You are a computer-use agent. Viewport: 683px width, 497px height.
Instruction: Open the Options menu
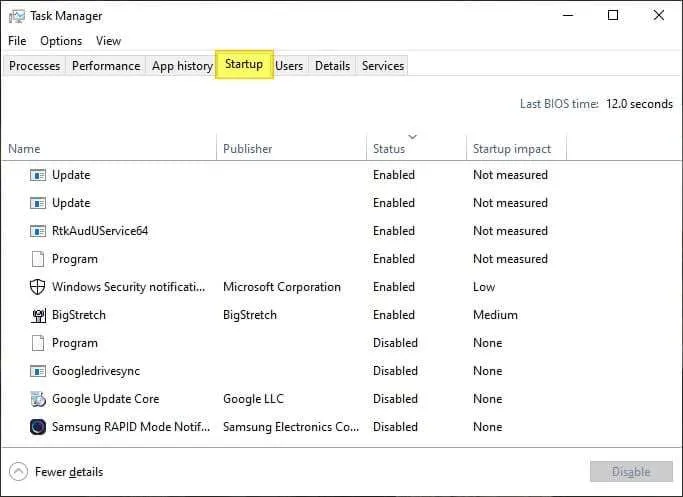(61, 41)
